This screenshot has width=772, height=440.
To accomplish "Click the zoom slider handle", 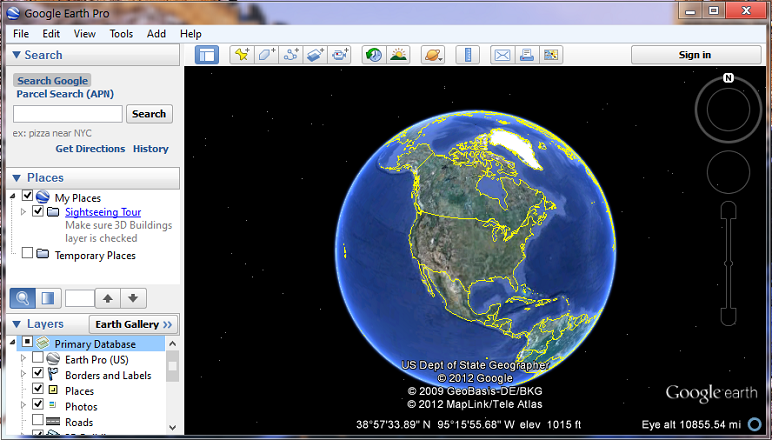I will [728, 263].
